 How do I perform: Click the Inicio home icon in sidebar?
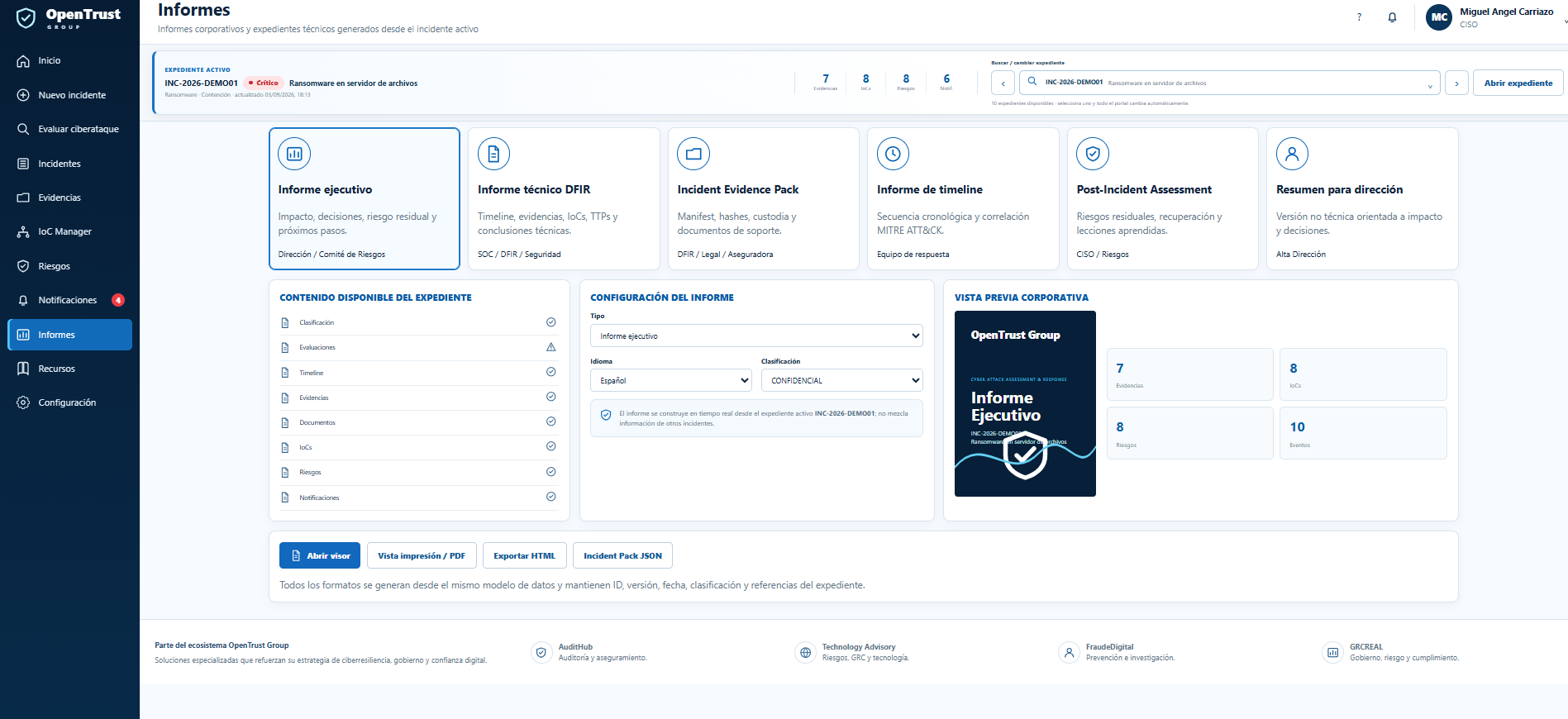pos(23,61)
